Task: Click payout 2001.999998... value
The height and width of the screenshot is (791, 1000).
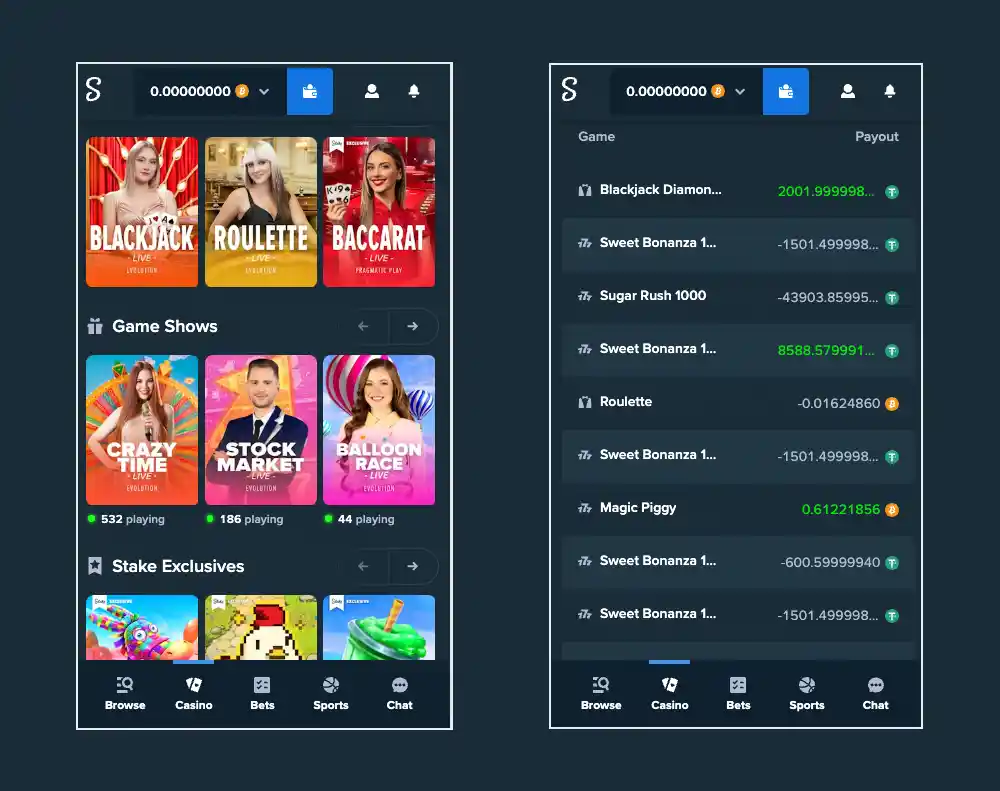Action: [x=826, y=191]
